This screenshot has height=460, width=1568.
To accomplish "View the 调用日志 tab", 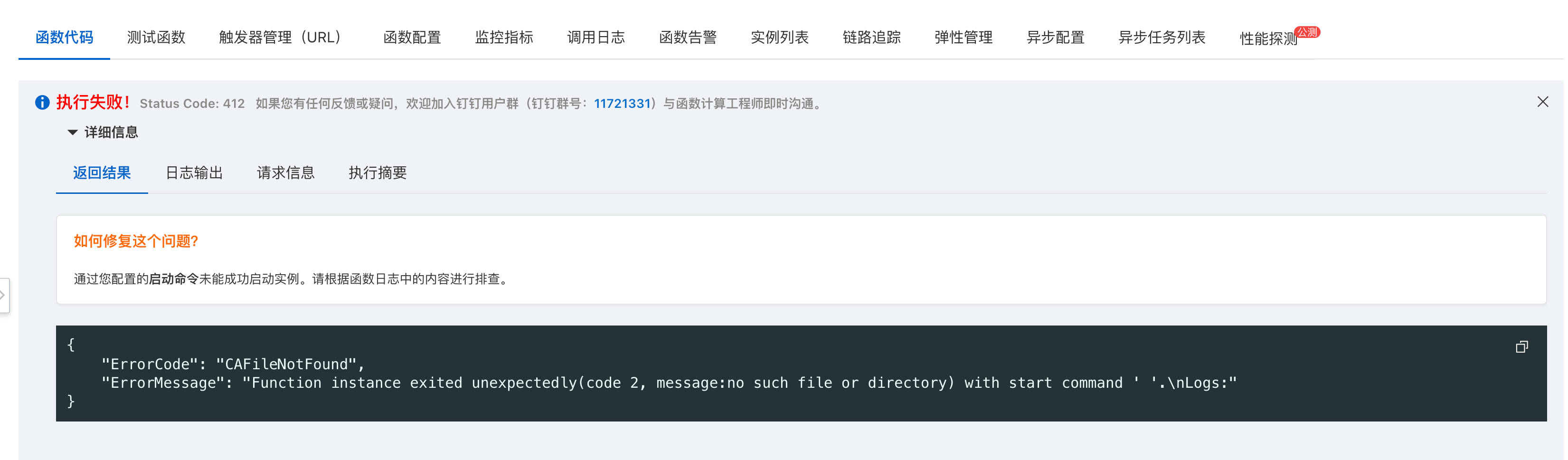I will [597, 37].
